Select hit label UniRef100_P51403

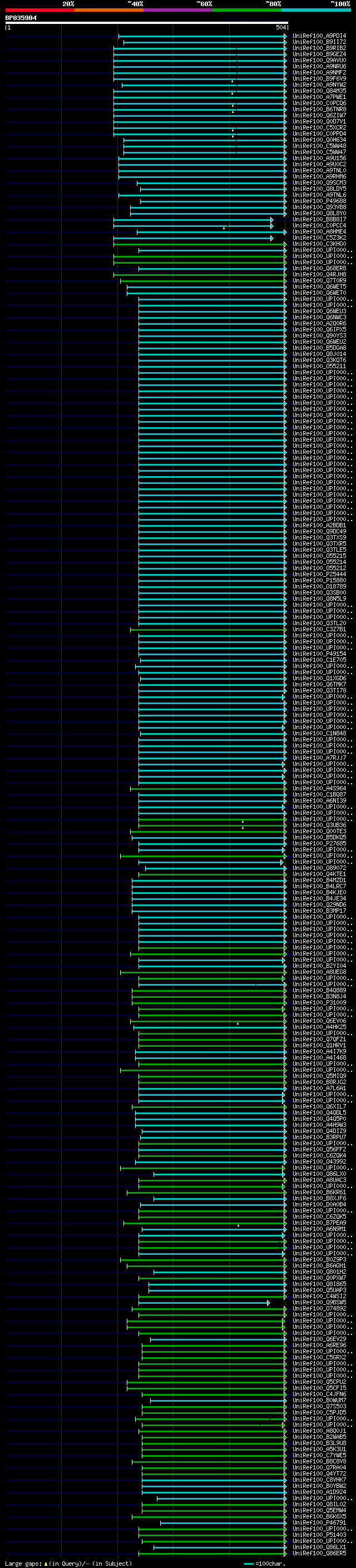tap(319, 1535)
